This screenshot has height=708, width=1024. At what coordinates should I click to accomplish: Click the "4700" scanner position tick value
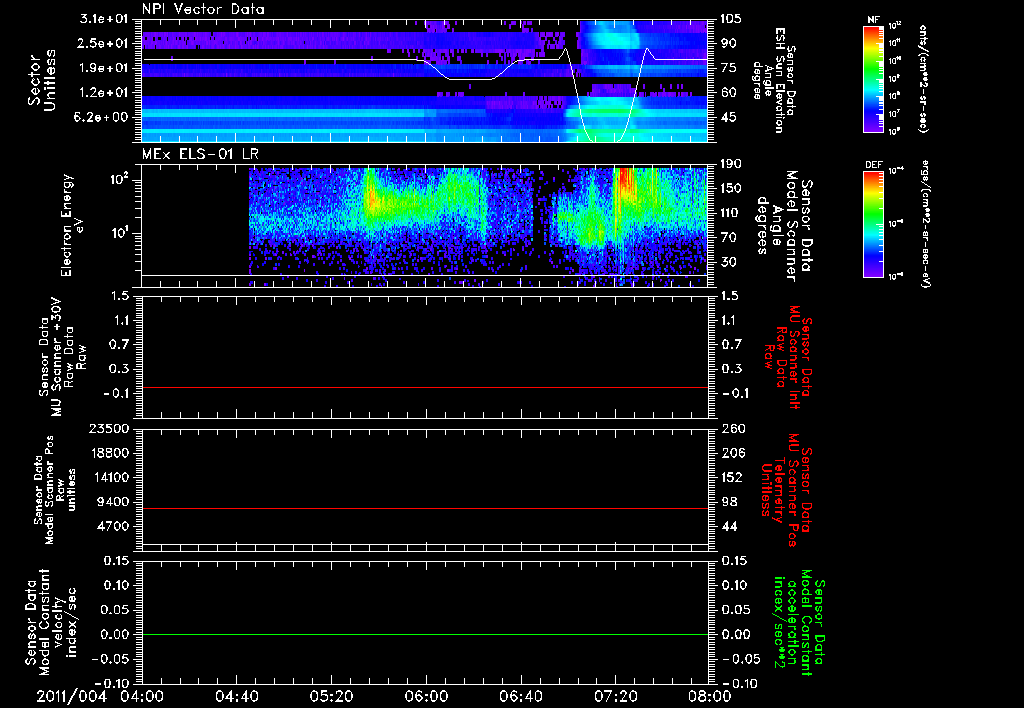115,526
